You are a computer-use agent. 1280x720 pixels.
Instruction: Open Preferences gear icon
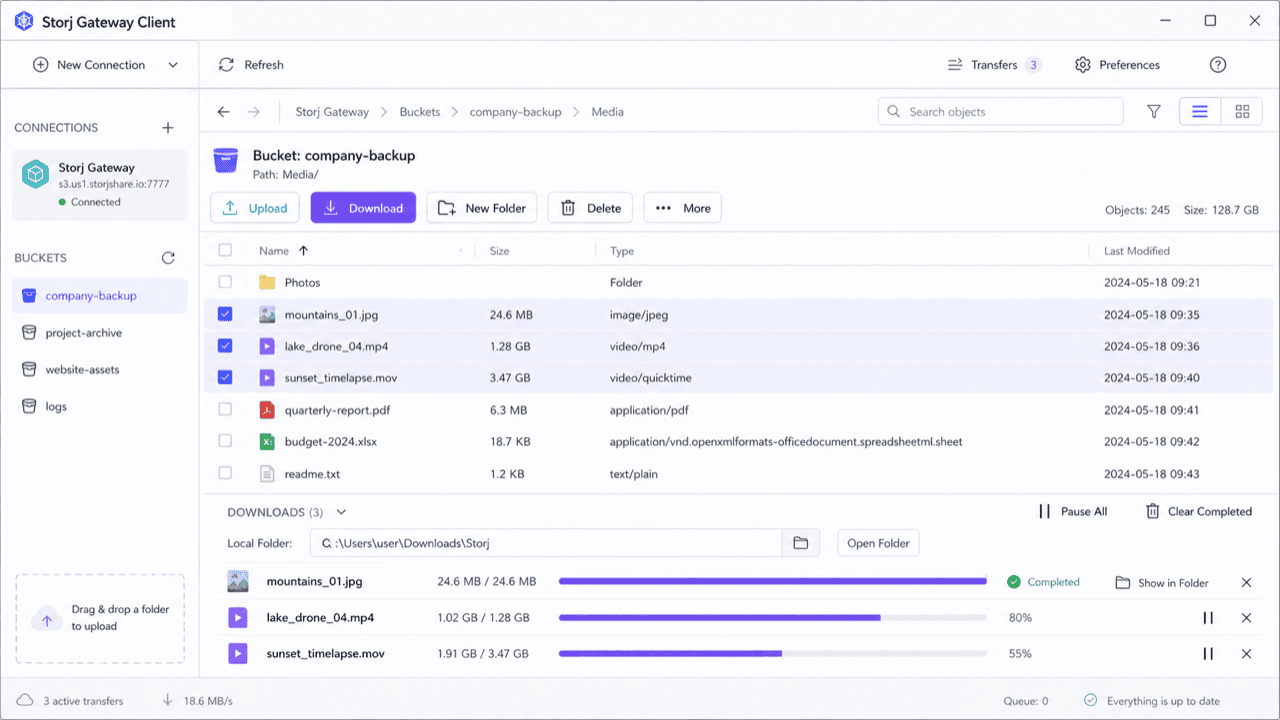click(x=1082, y=65)
